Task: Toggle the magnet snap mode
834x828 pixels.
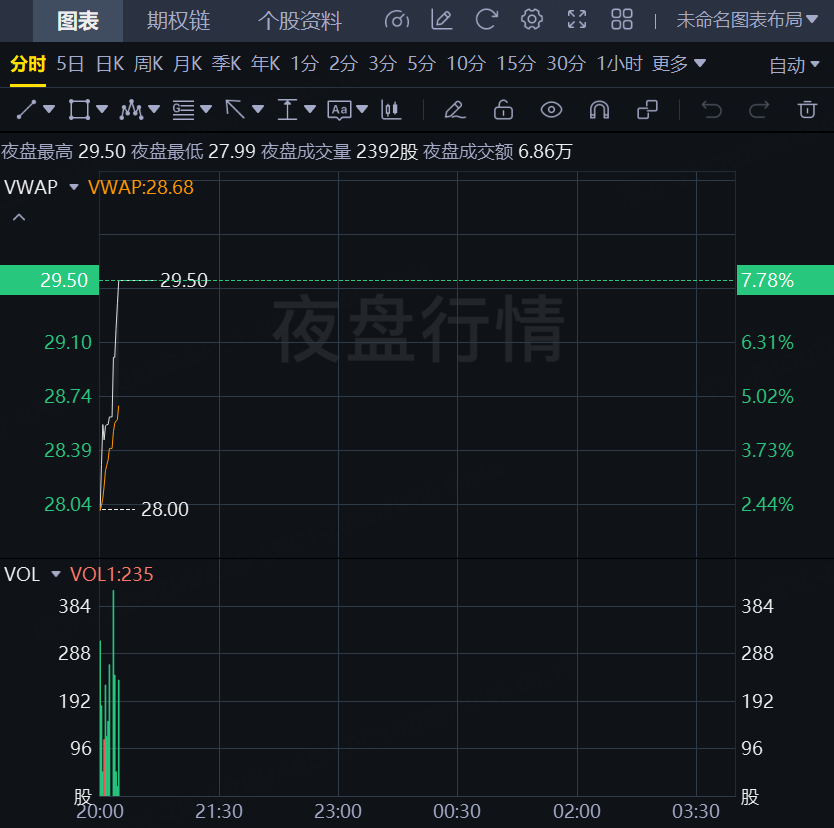Action: click(x=599, y=109)
